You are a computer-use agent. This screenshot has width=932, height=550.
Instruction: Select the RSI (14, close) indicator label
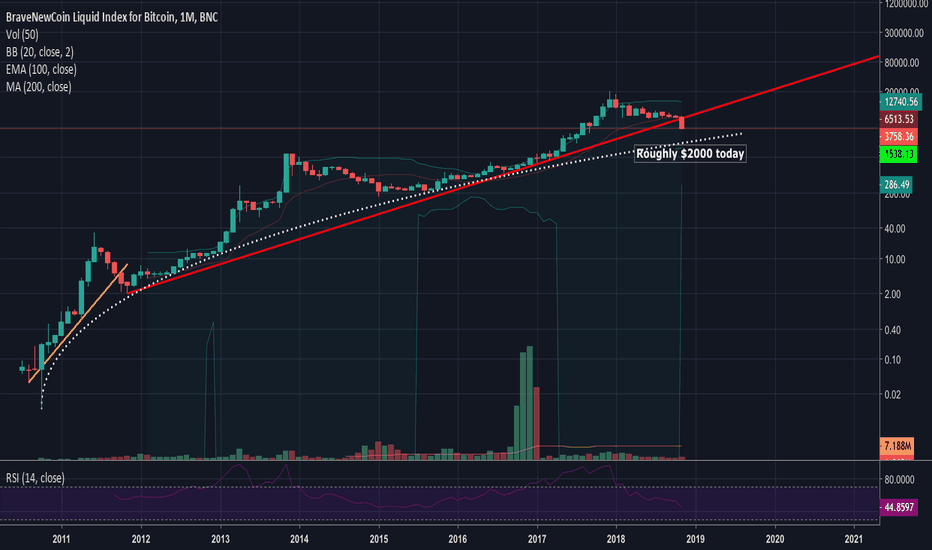point(35,478)
